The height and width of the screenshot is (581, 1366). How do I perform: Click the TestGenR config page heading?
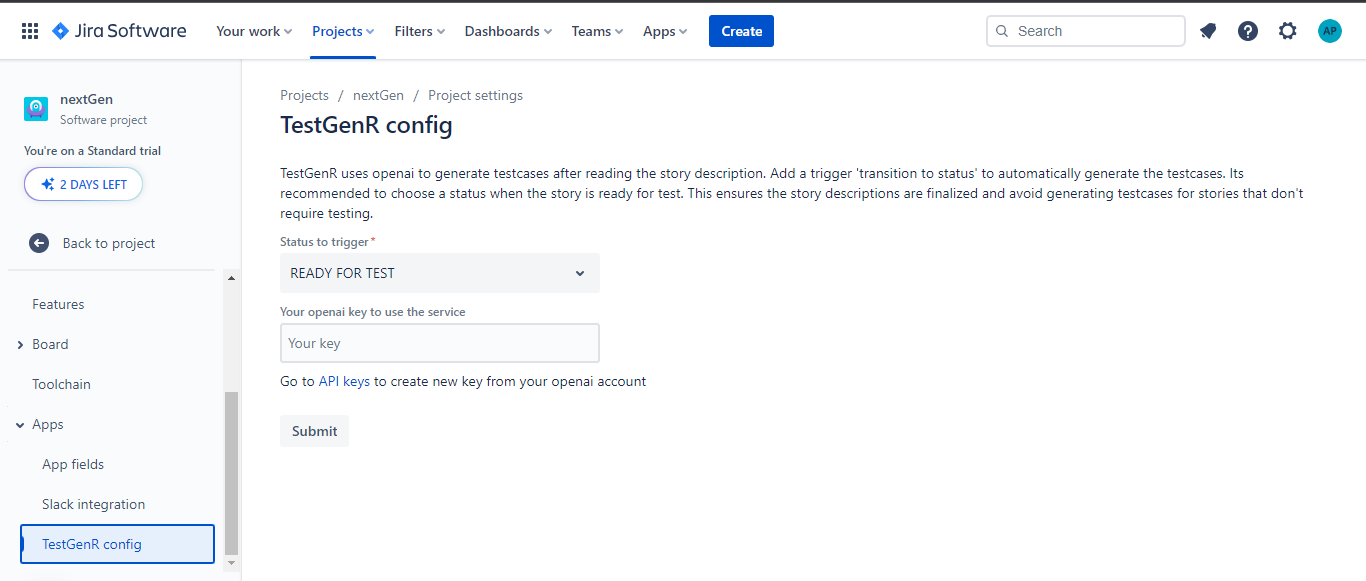366,125
